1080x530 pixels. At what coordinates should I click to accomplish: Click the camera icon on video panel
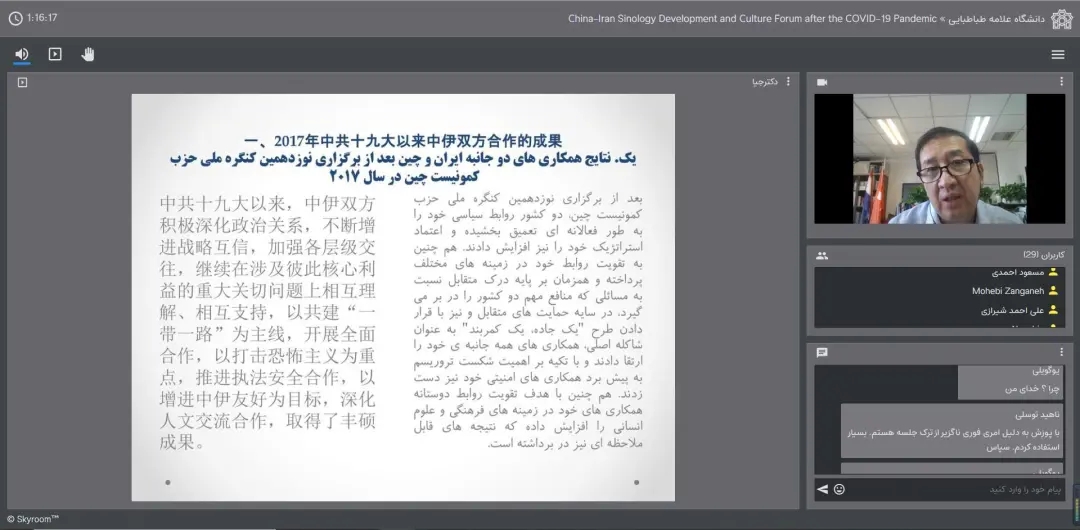click(x=822, y=82)
